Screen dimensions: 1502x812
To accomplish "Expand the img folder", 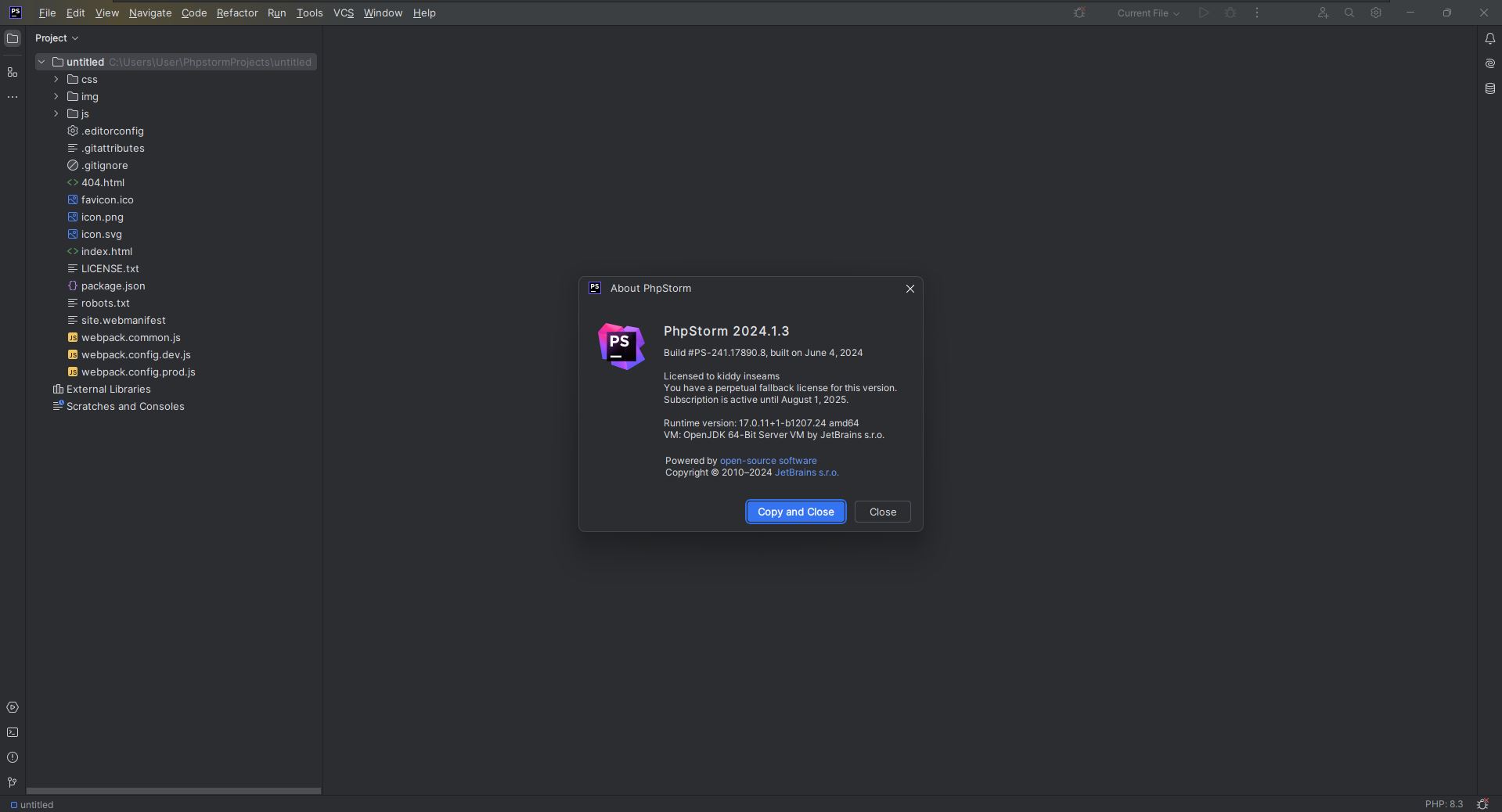I will pos(56,96).
